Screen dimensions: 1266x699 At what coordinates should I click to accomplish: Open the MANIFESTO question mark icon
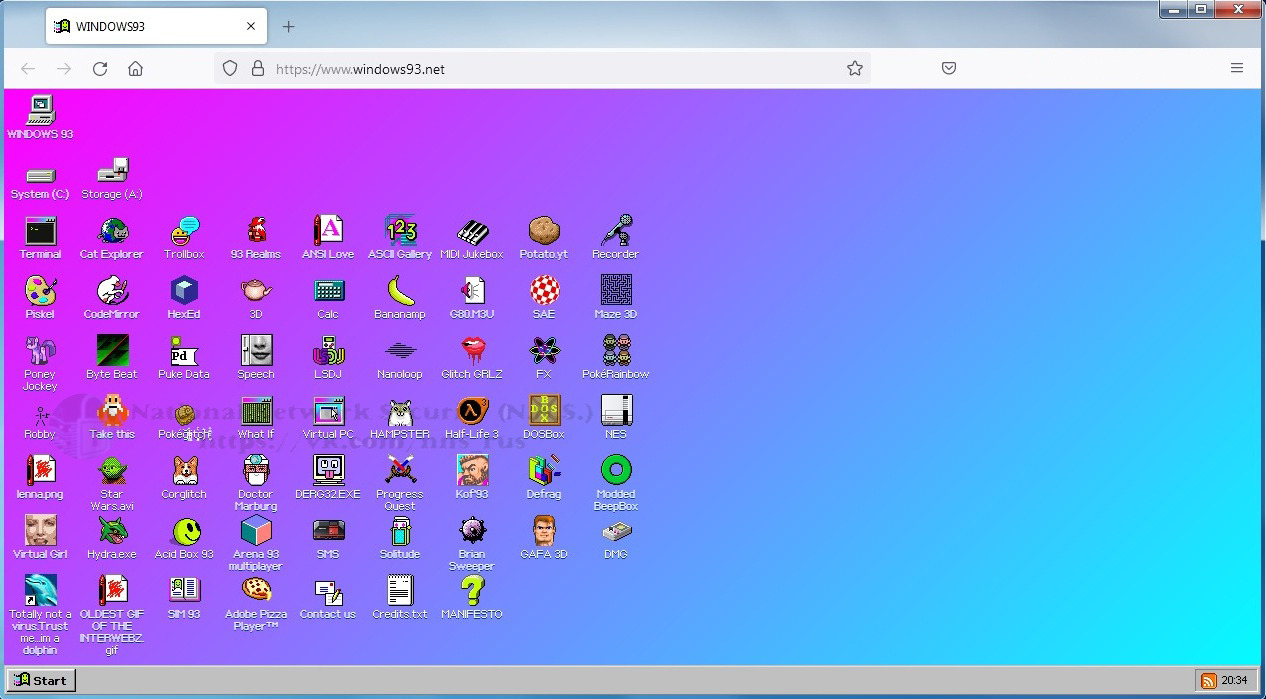[x=472, y=591]
